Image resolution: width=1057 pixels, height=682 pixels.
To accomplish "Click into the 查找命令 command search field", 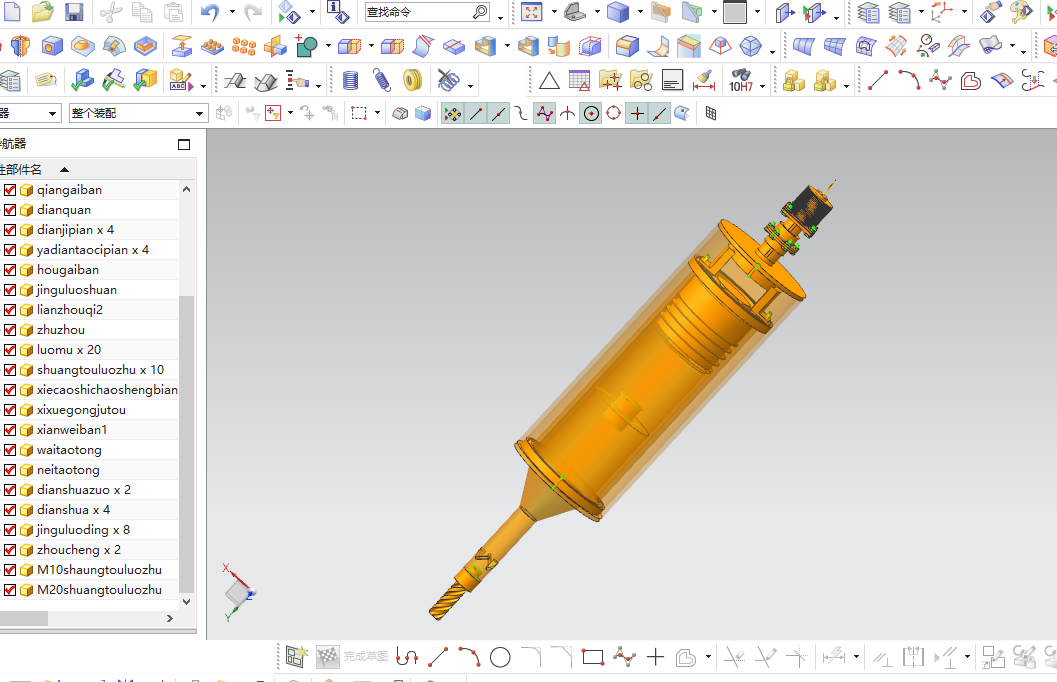I will 419,12.
